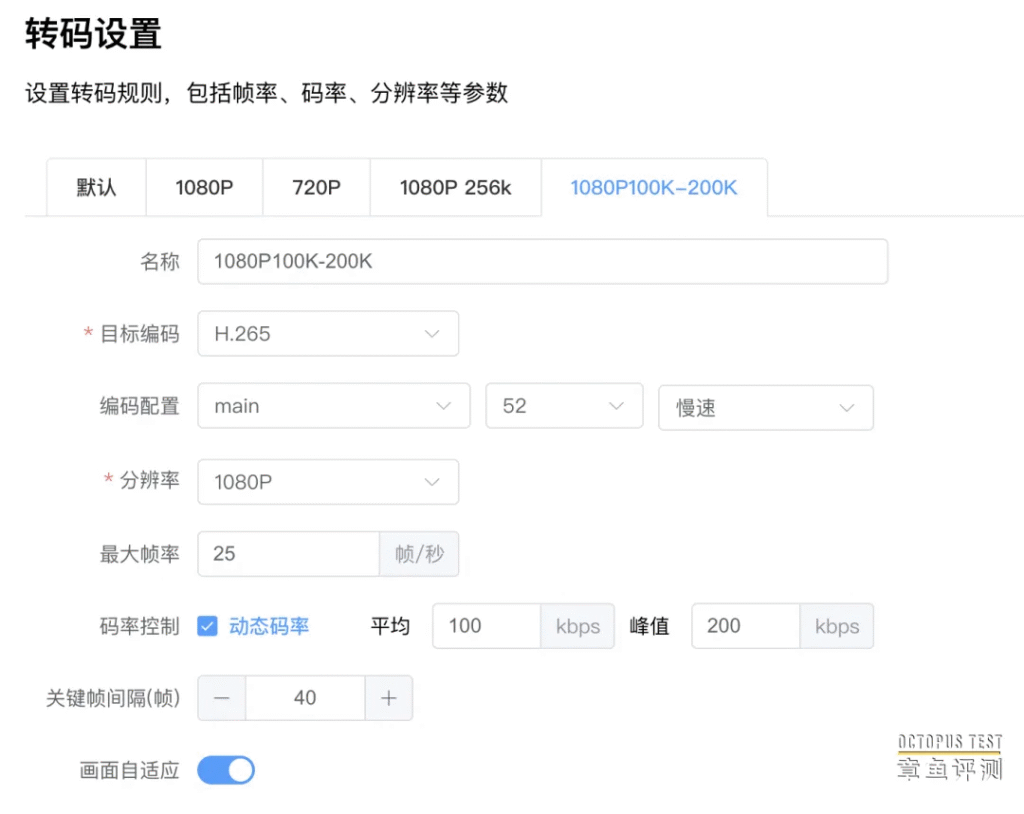This screenshot has height=814, width=1024.
Task: Click the 名称 input field
Action: point(543,261)
